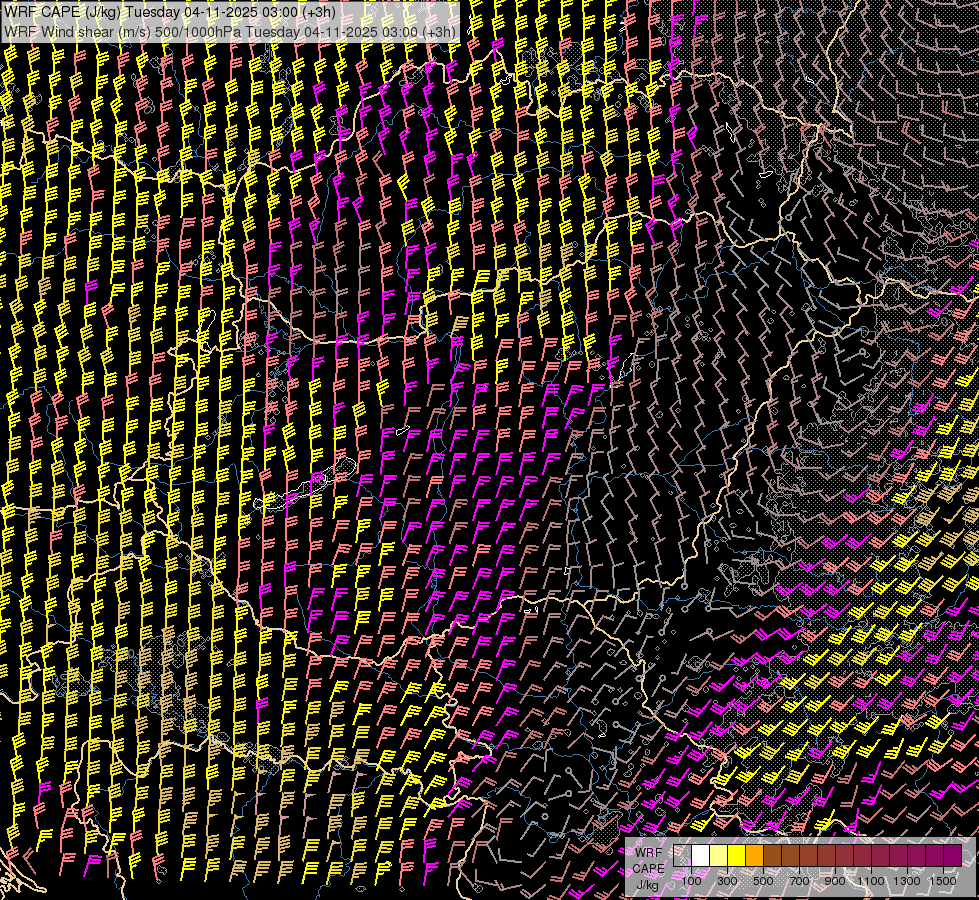Select the pale yellow CAPE legend swatch

click(x=718, y=856)
